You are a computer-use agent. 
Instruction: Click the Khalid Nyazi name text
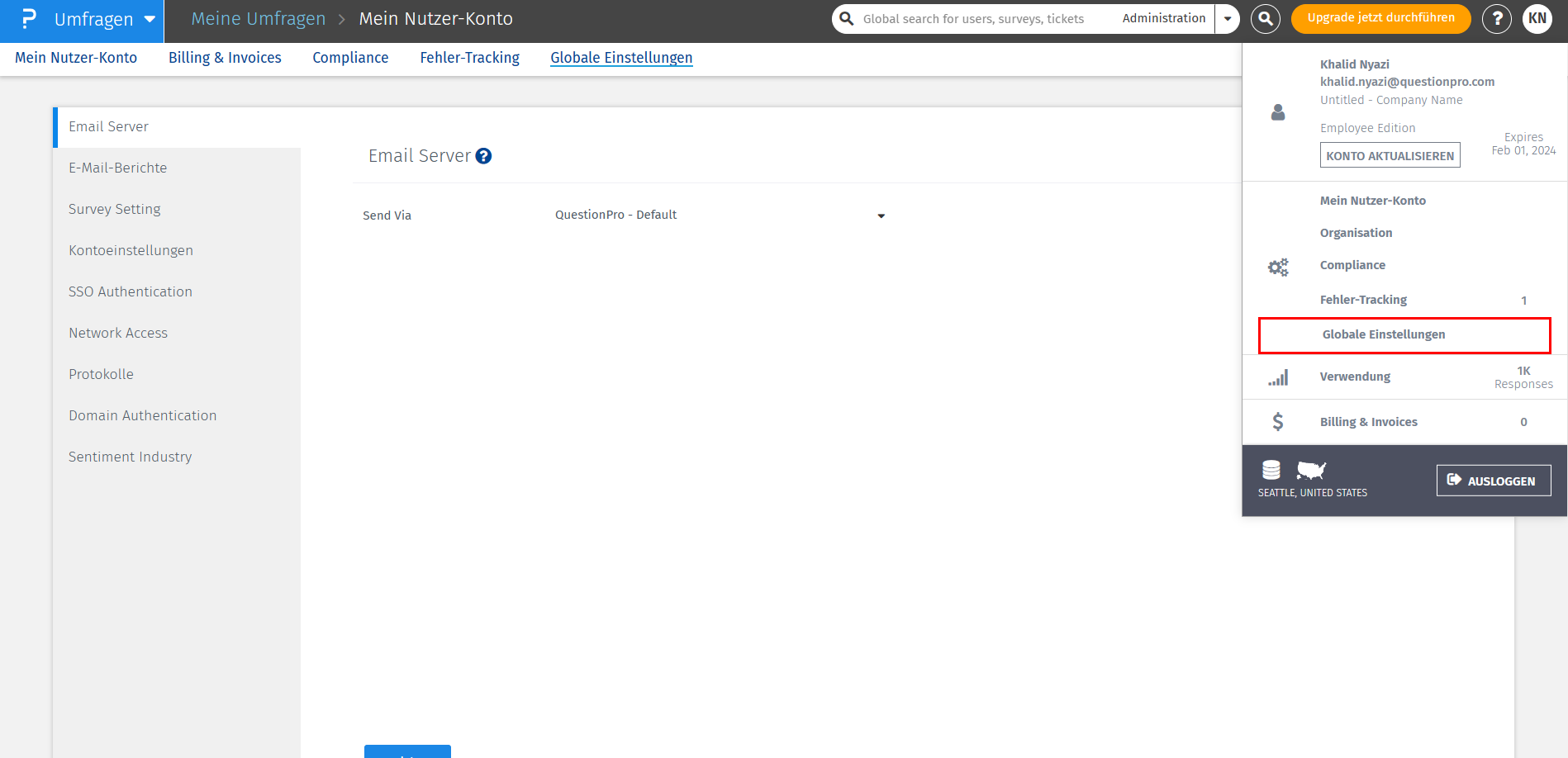click(x=1354, y=64)
